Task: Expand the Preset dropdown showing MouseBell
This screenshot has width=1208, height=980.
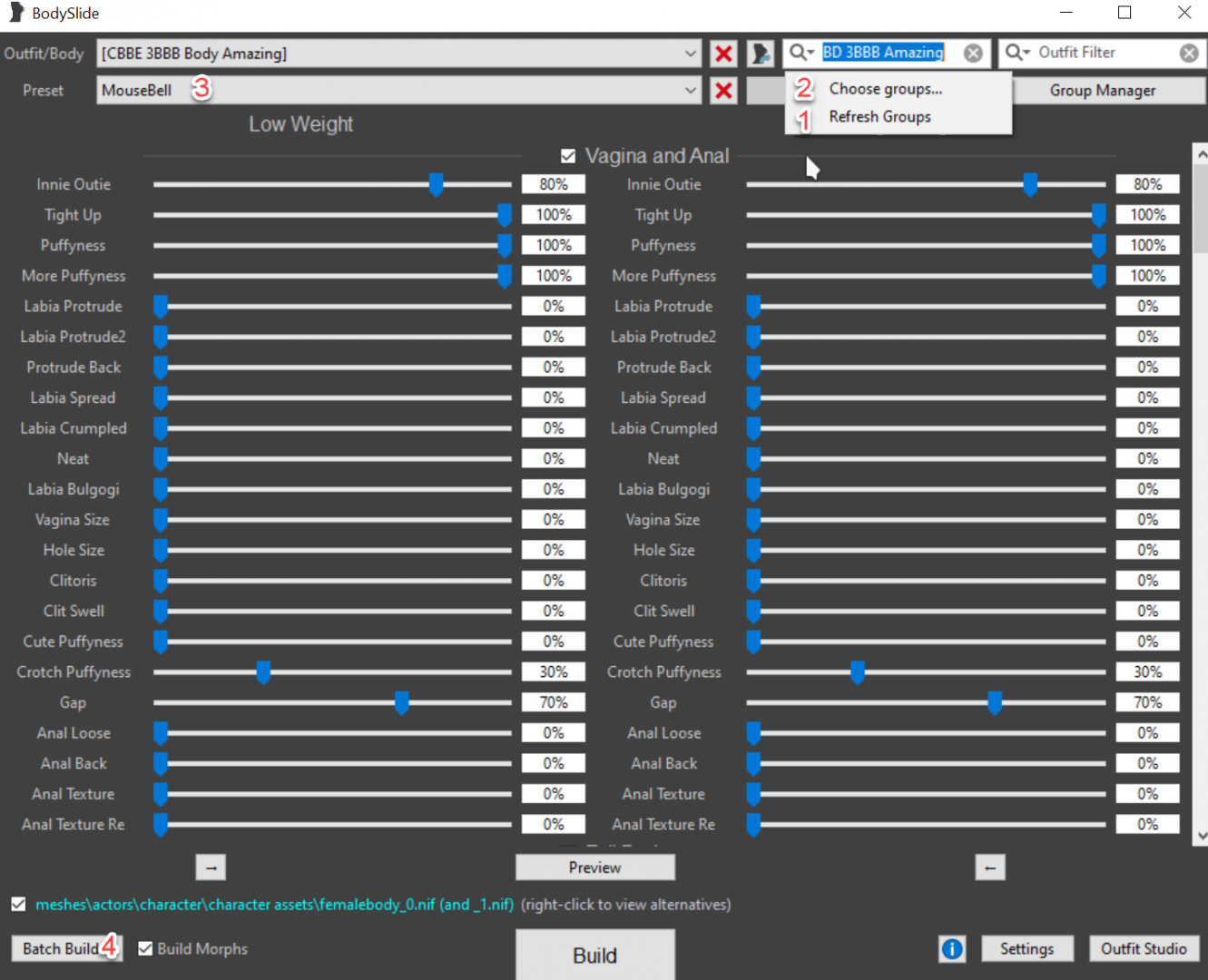Action: [690, 91]
